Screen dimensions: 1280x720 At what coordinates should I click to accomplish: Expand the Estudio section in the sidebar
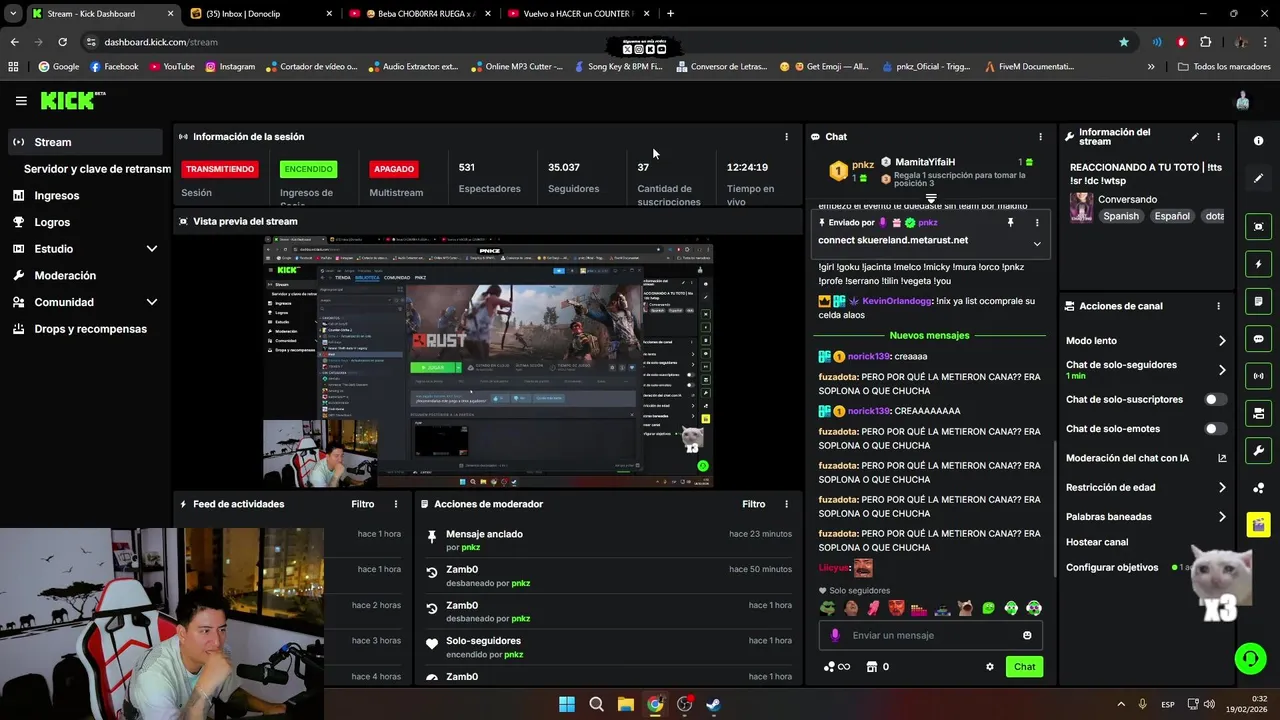click(x=152, y=249)
